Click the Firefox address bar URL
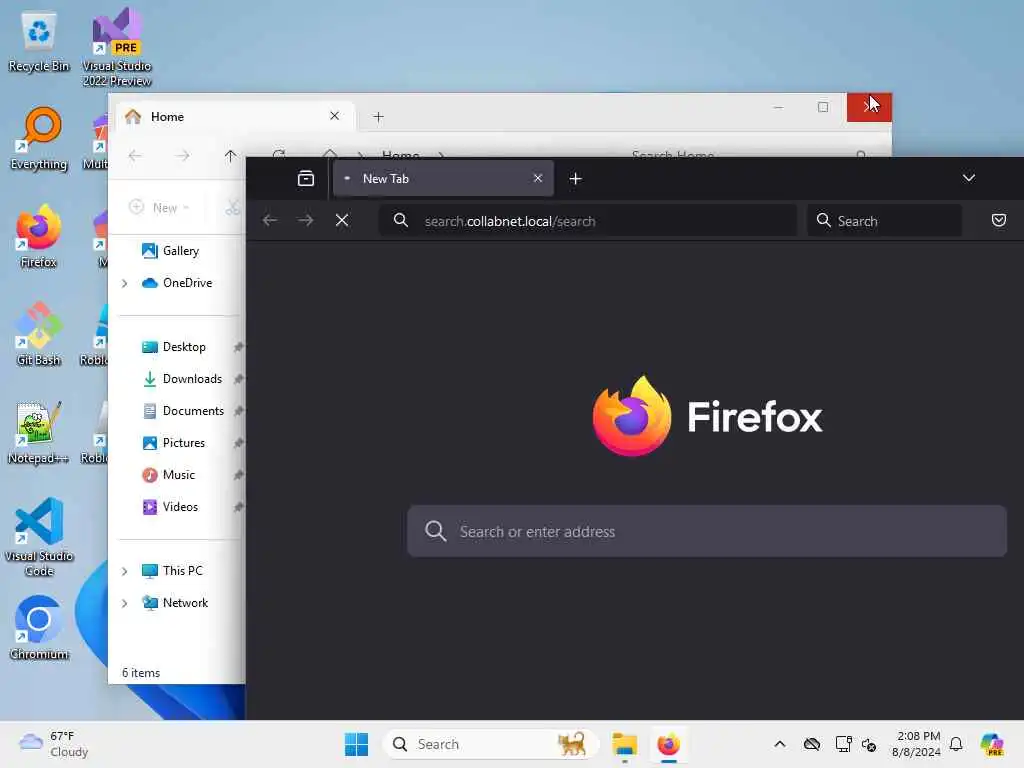 point(510,221)
